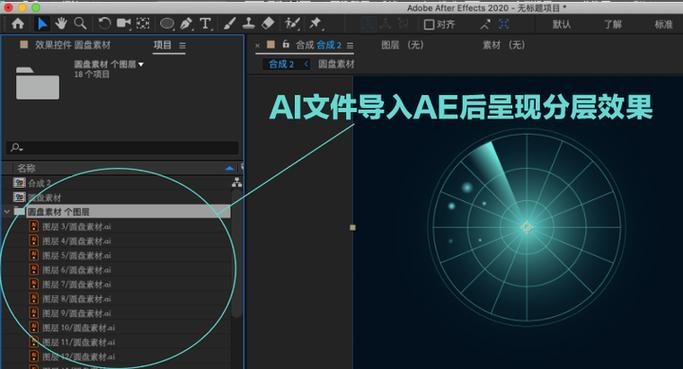Select the Zoom magnifier tool

(80, 24)
